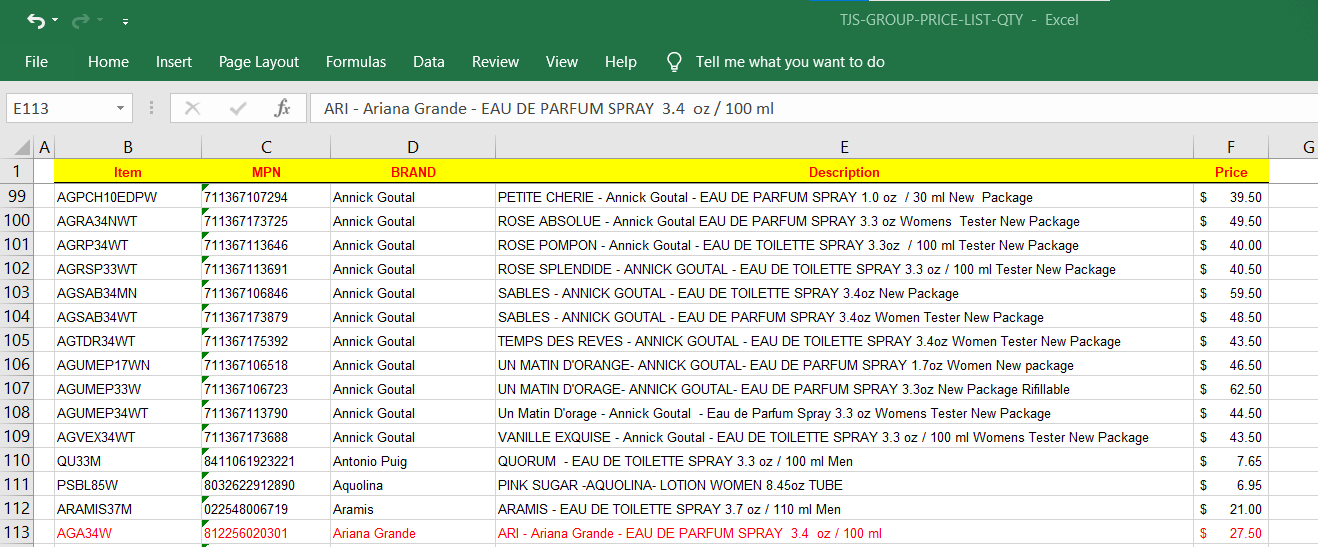Select column D header
The image size is (1318, 547).
(413, 147)
